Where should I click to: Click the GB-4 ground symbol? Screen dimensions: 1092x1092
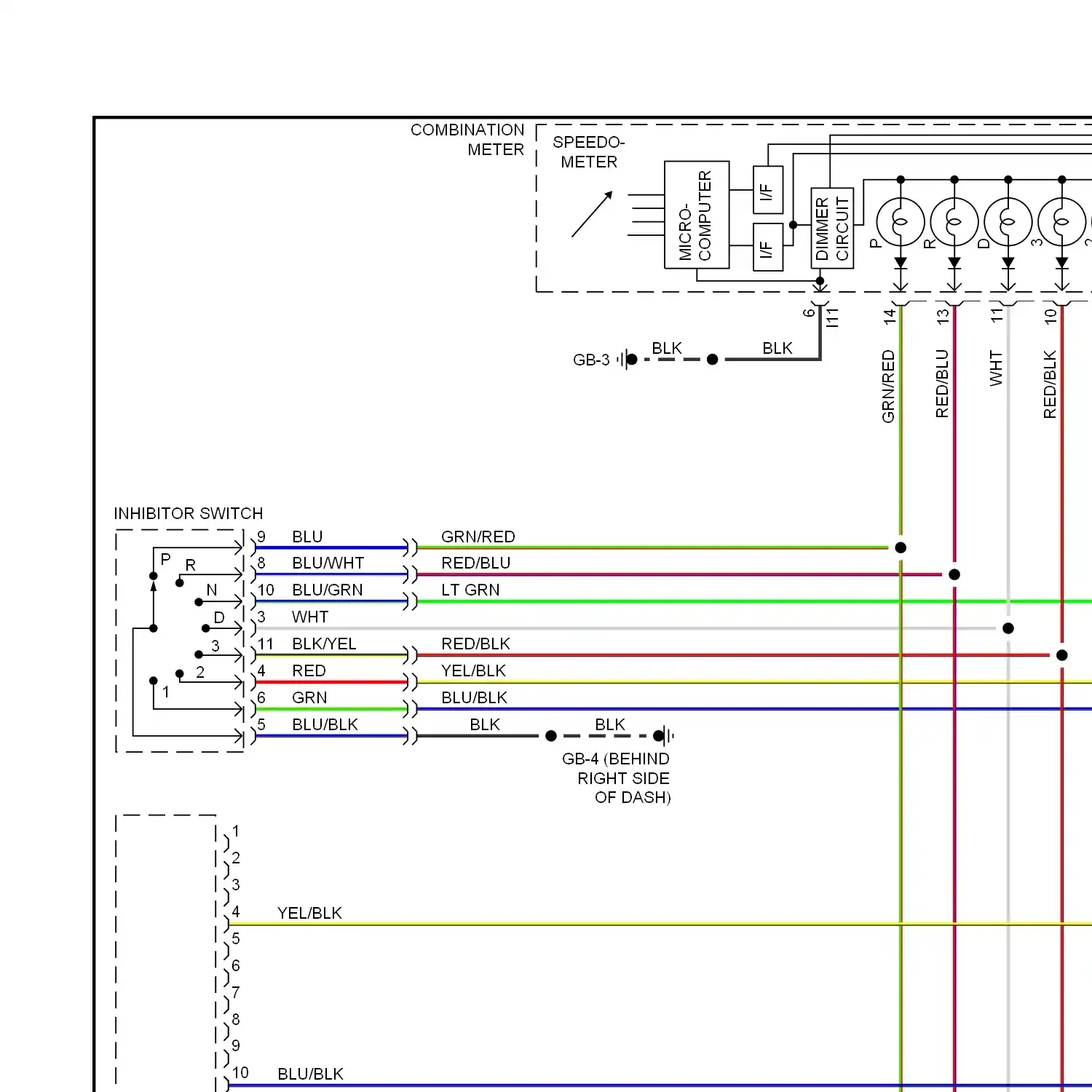pos(664,736)
